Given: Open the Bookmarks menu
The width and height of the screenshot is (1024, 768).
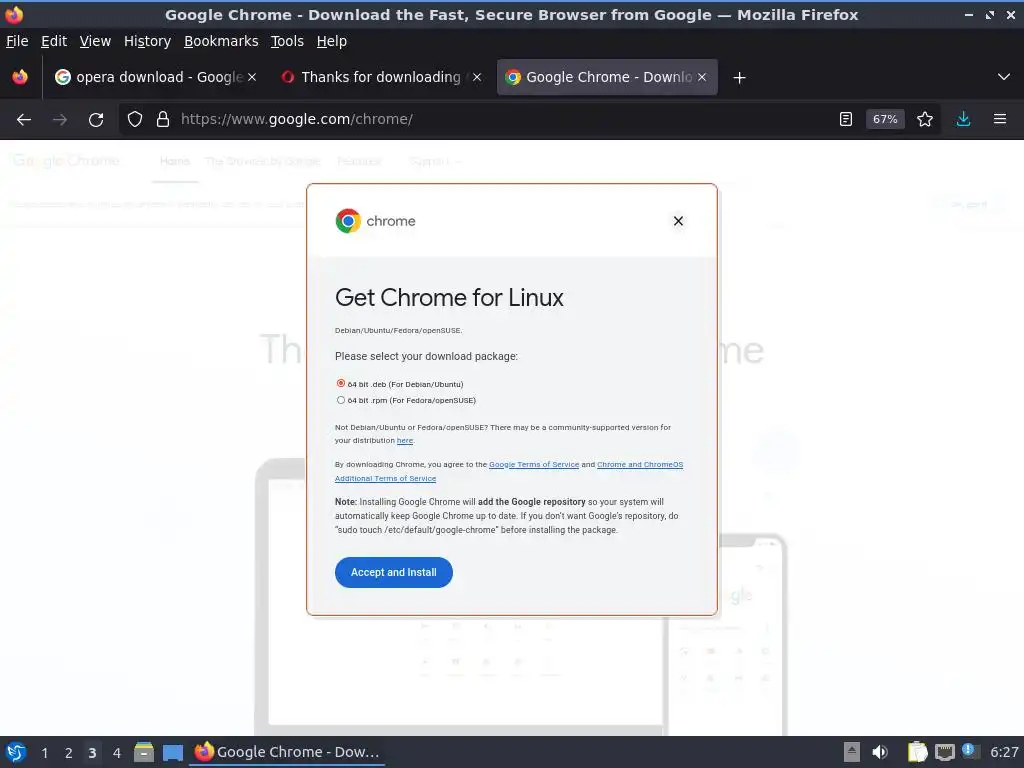Looking at the screenshot, I should coord(221,41).
